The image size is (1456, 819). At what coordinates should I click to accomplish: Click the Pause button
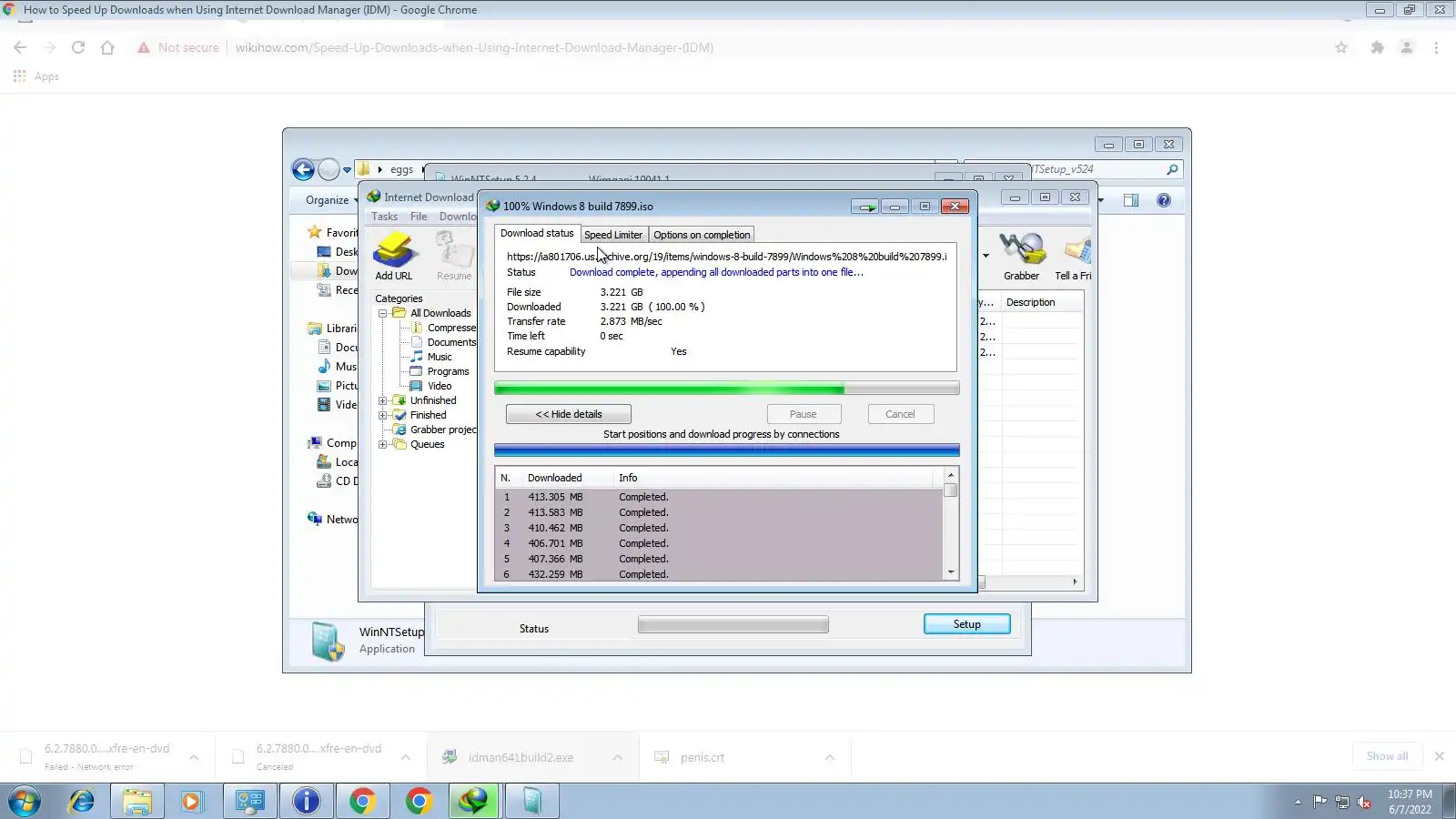(x=804, y=414)
